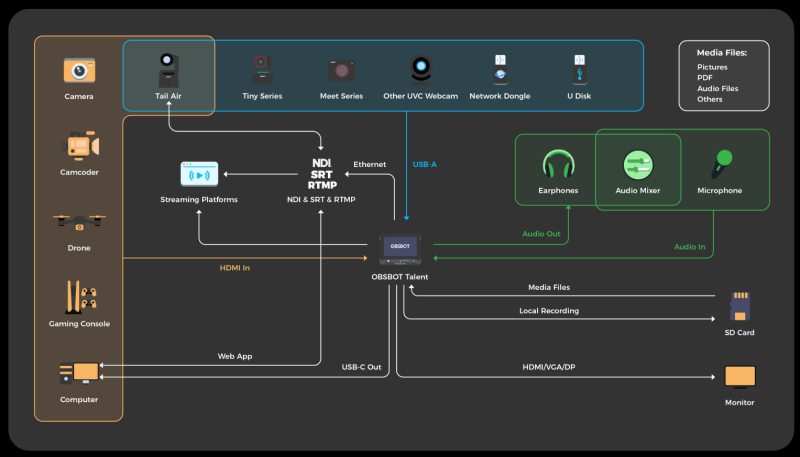
Task: Select the SD Card icon
Action: point(739,306)
